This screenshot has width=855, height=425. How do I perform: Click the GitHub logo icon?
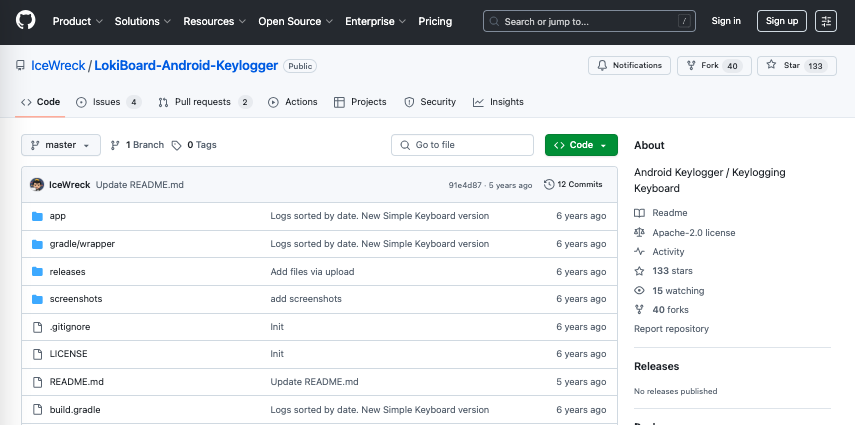26,21
